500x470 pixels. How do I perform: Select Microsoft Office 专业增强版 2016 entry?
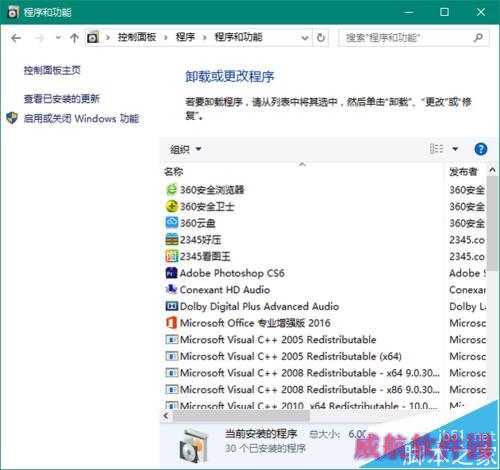248,323
